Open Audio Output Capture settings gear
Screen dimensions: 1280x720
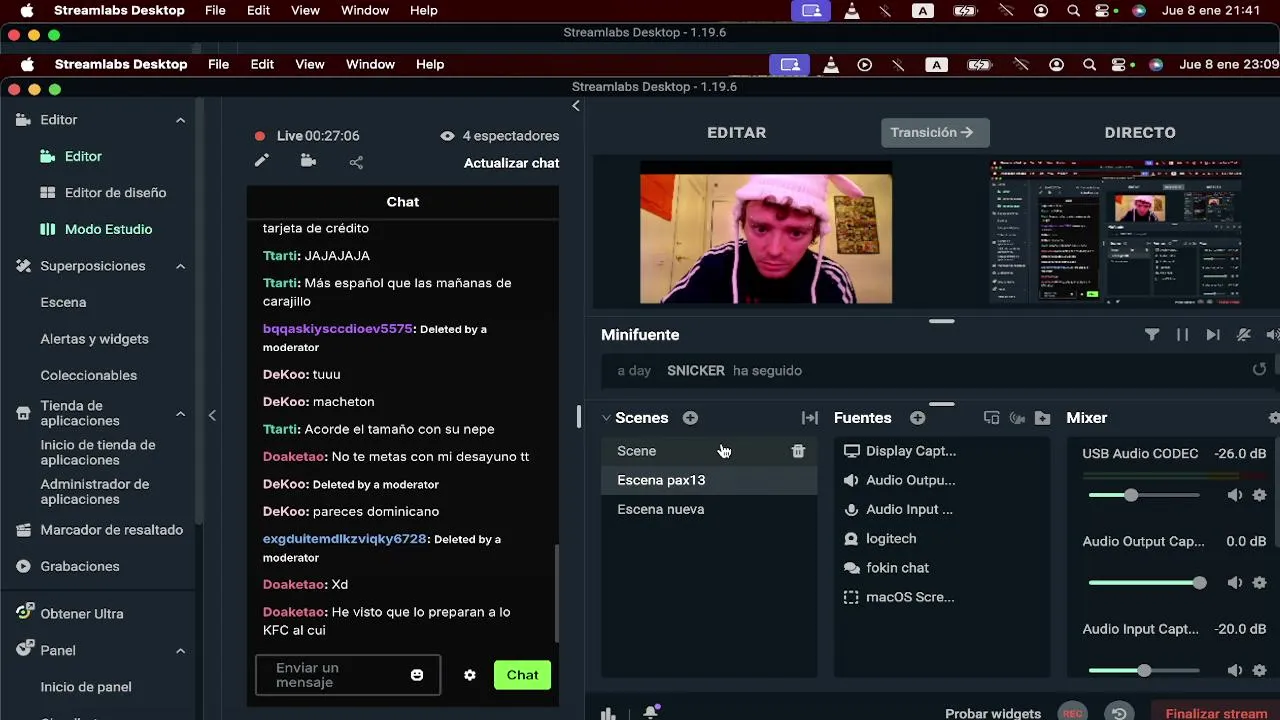(x=1259, y=583)
